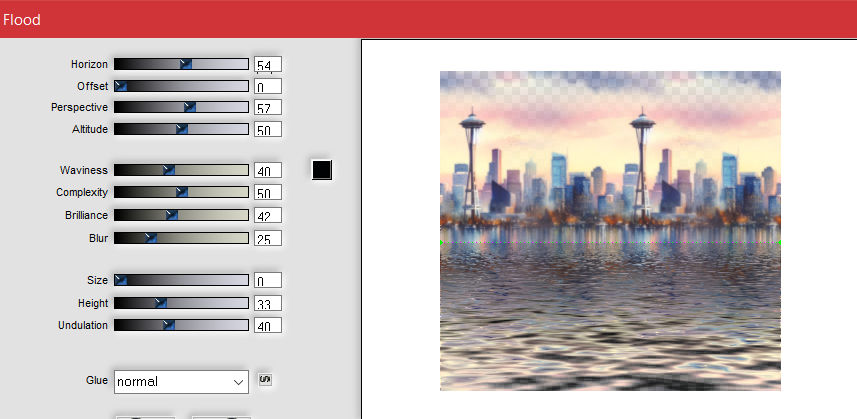857x419 pixels.
Task: Click the Brilliance value field showing 42
Action: [x=268, y=215]
